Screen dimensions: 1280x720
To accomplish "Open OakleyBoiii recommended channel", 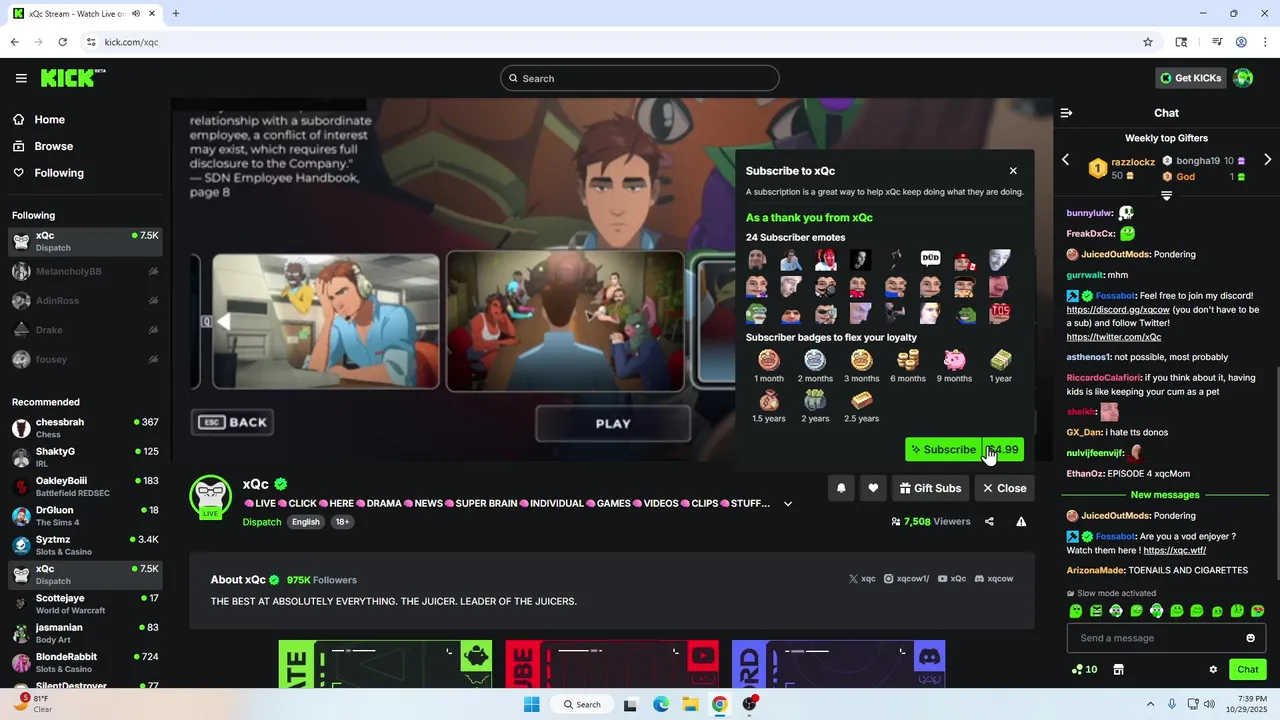I will click(x=85, y=486).
